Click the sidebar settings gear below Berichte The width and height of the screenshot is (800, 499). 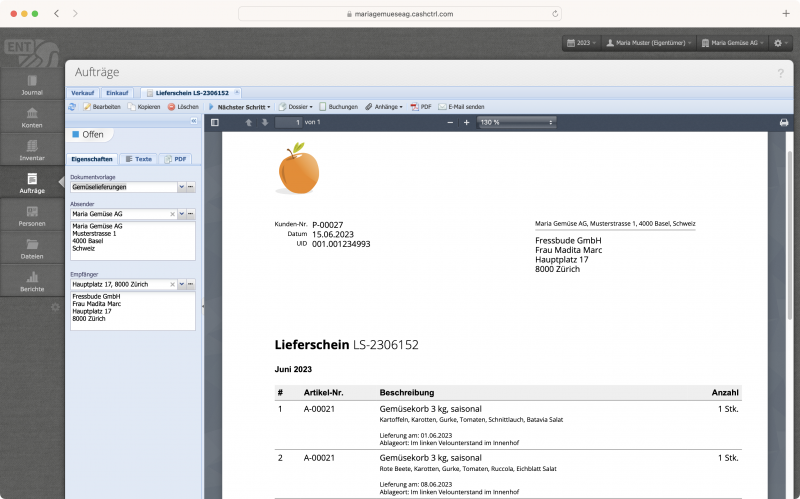(x=55, y=307)
